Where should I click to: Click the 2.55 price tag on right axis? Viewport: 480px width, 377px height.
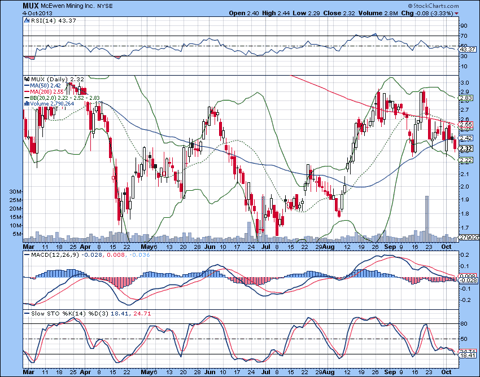click(x=466, y=125)
